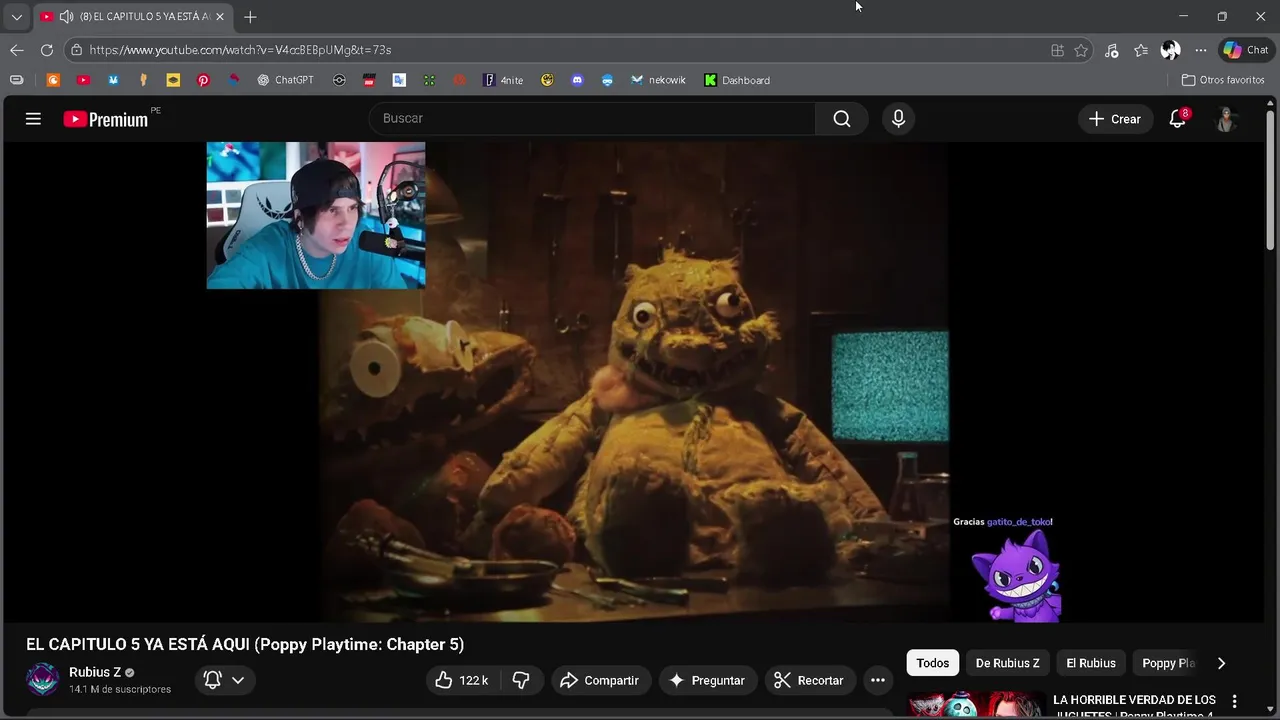Open the tab search dropdown
Screen dimensions: 1280x720
coord(16,17)
